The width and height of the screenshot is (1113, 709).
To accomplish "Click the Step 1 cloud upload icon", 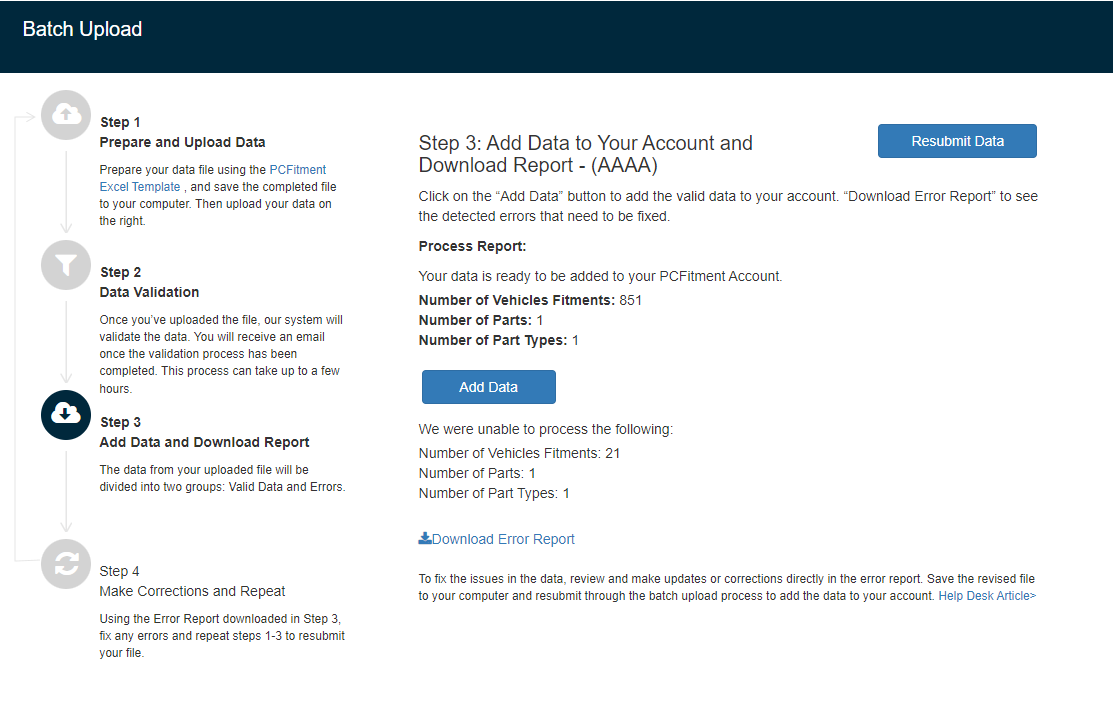I will point(66,115).
